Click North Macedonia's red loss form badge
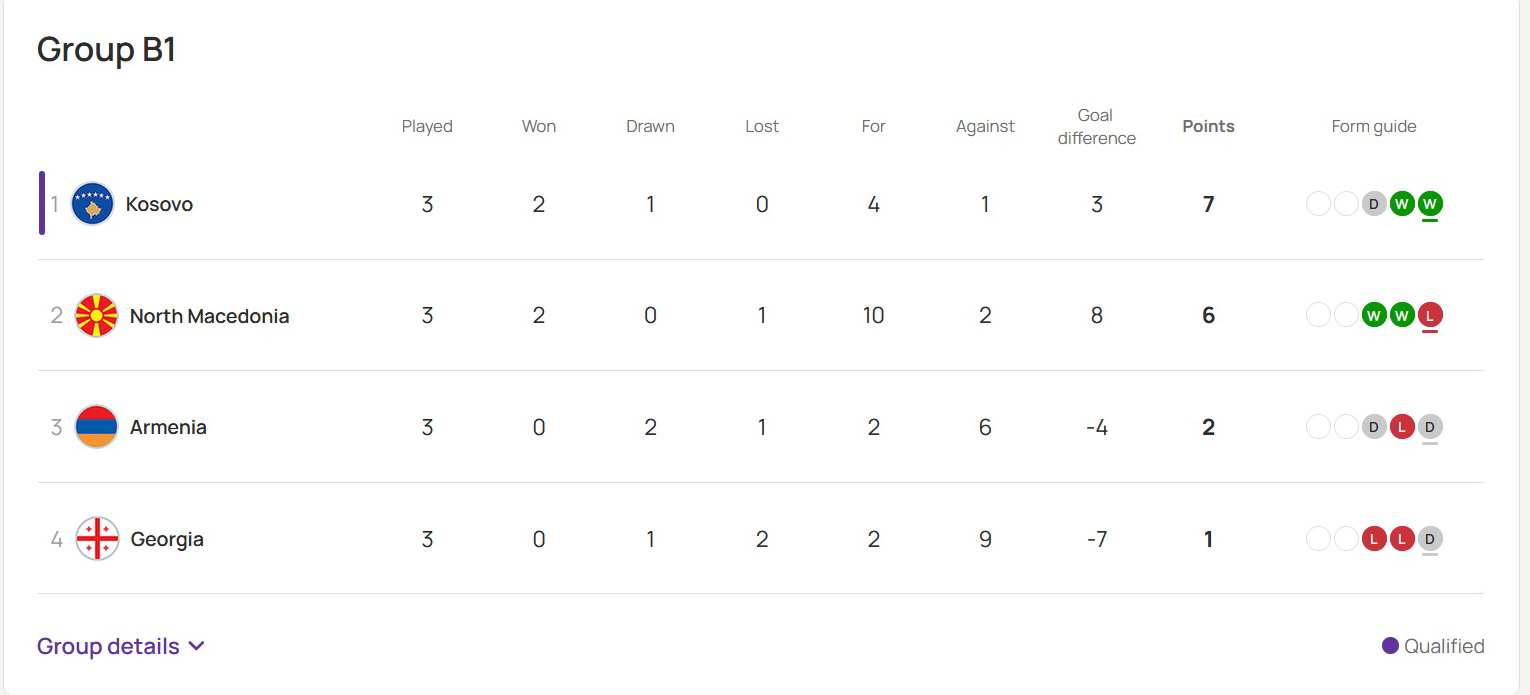The height and width of the screenshot is (695, 1530). point(1430,316)
